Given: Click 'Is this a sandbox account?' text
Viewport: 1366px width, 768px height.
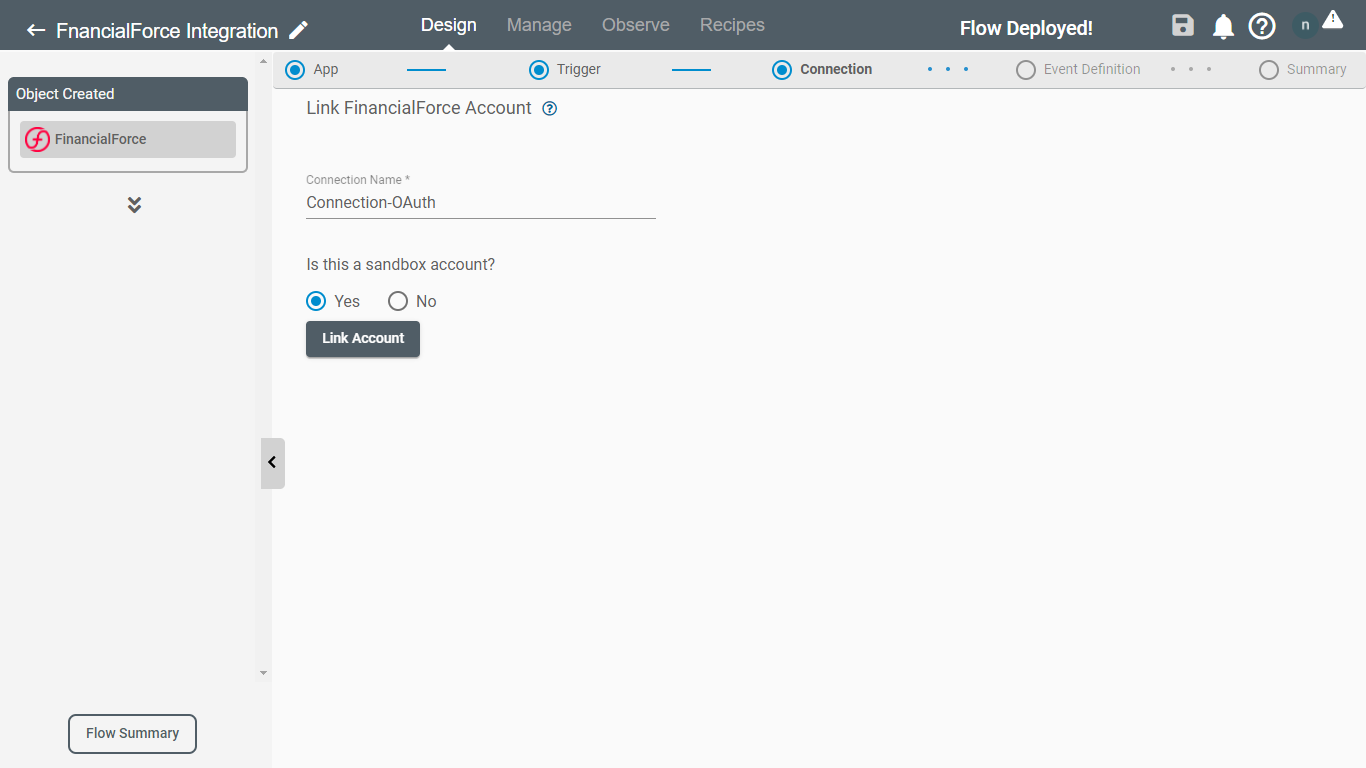Looking at the screenshot, I should coord(401,265).
